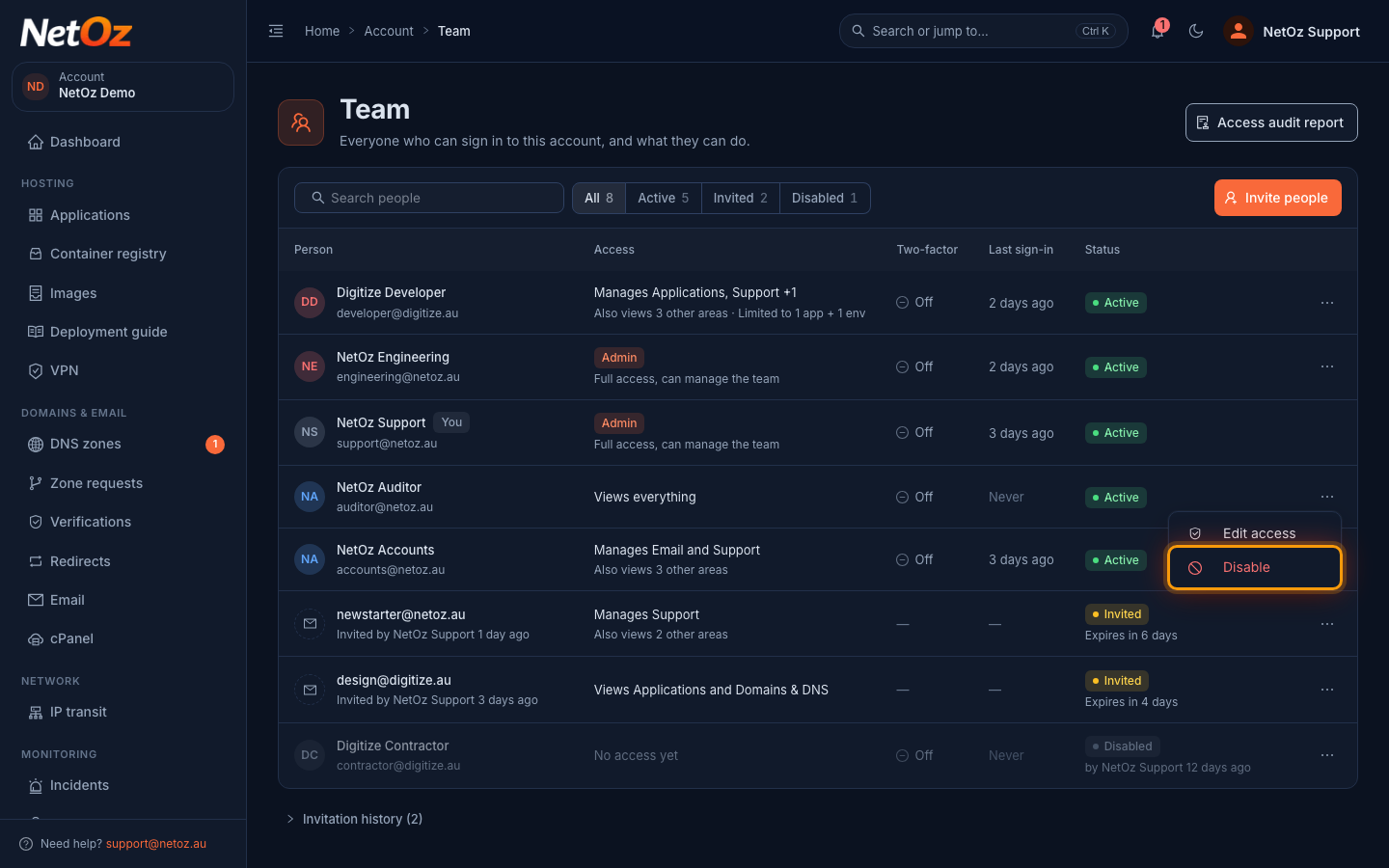Show the All 8 filter tab
1389x868 pixels.
pos(599,198)
